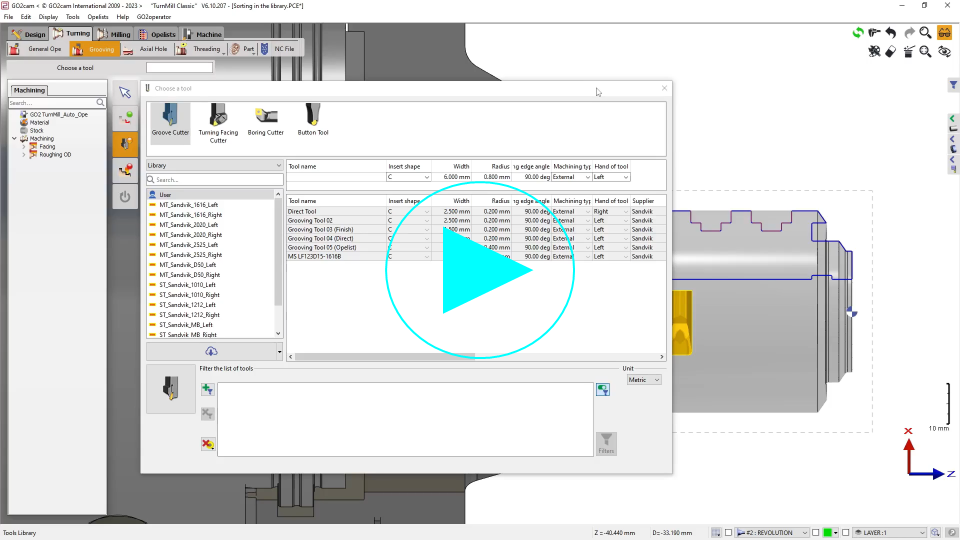Select MT_Sandvik_2020_Left library entry
Image resolution: width=960 pixels, height=540 pixels.
click(189, 225)
